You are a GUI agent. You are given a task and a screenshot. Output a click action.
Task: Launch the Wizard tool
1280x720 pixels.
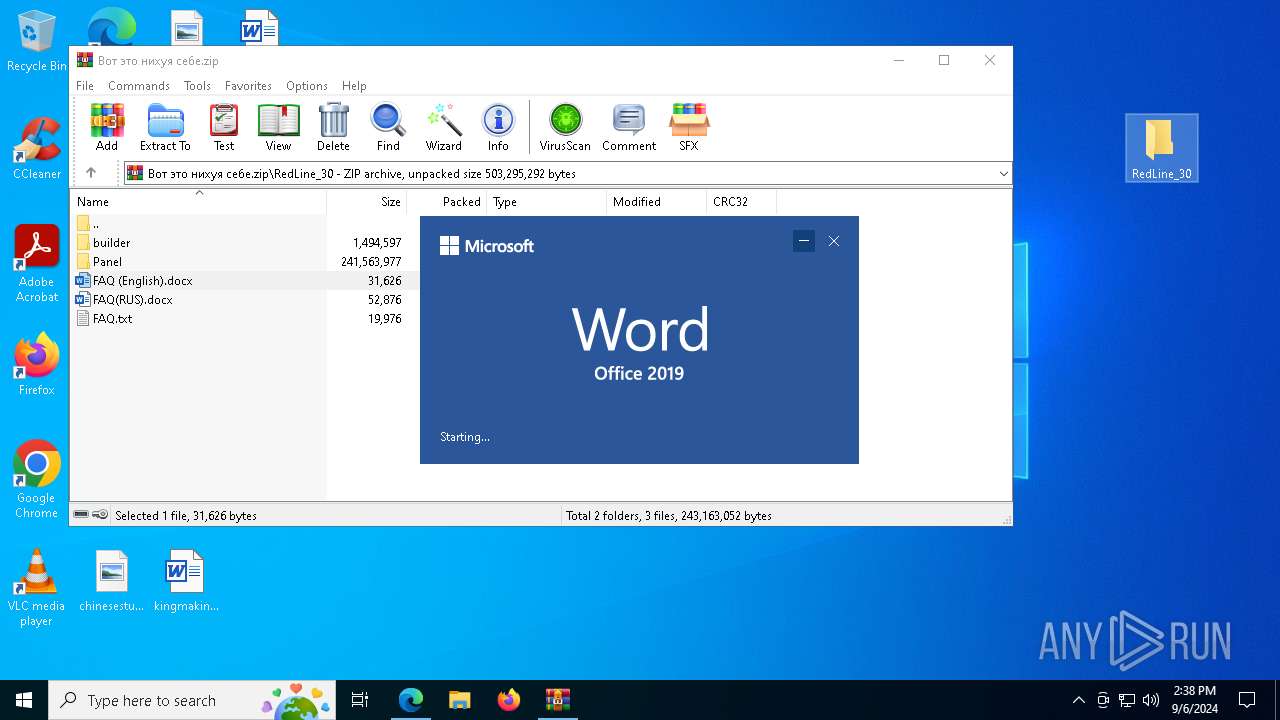click(x=444, y=127)
